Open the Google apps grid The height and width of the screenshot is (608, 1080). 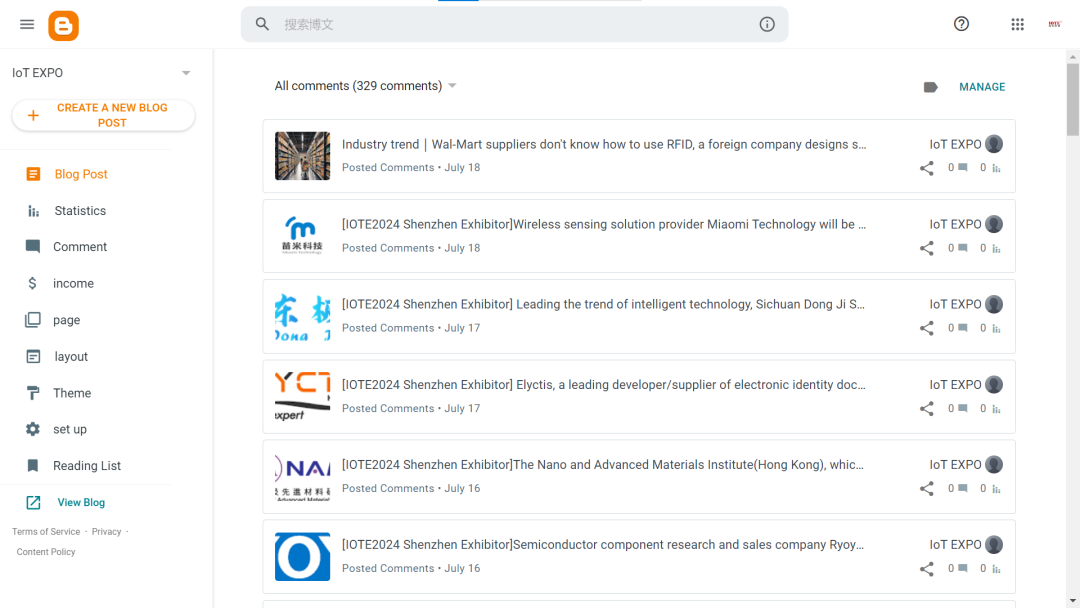click(x=1017, y=24)
